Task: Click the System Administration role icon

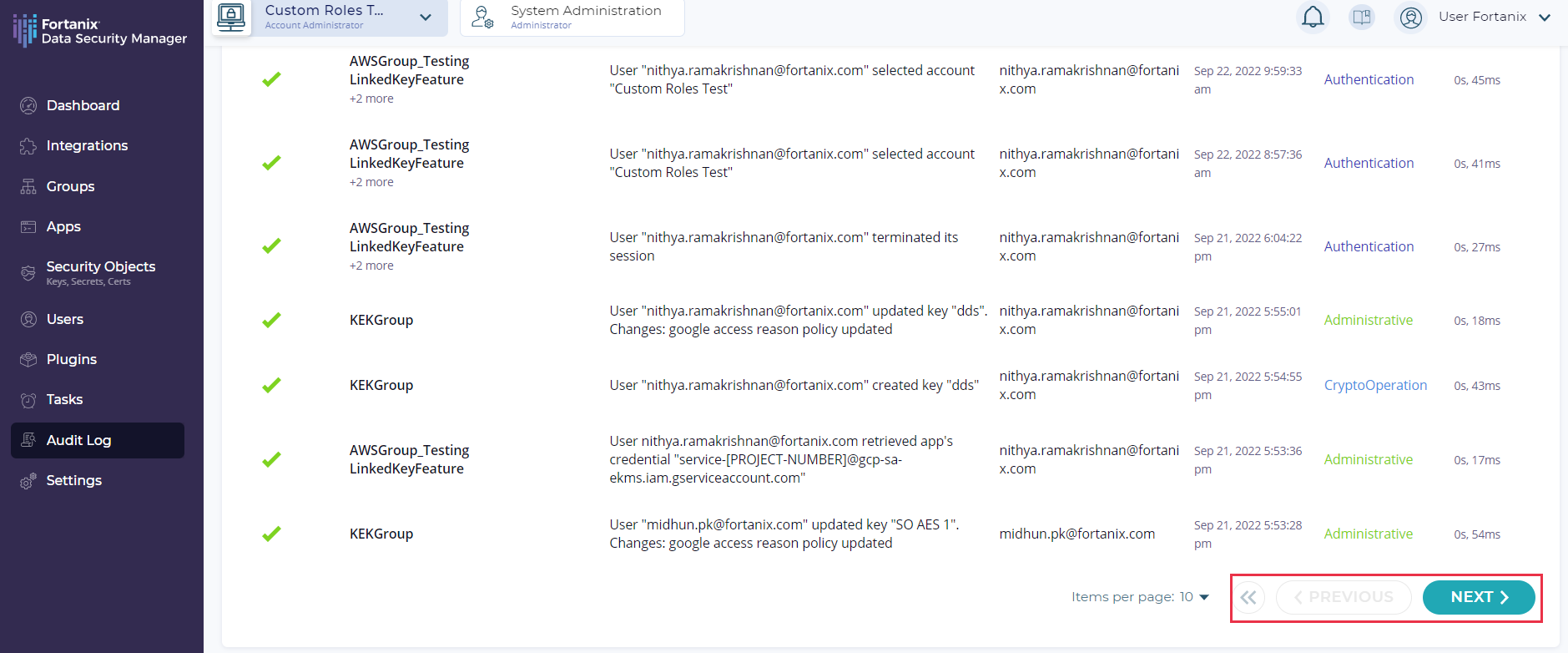Action: pos(482,17)
